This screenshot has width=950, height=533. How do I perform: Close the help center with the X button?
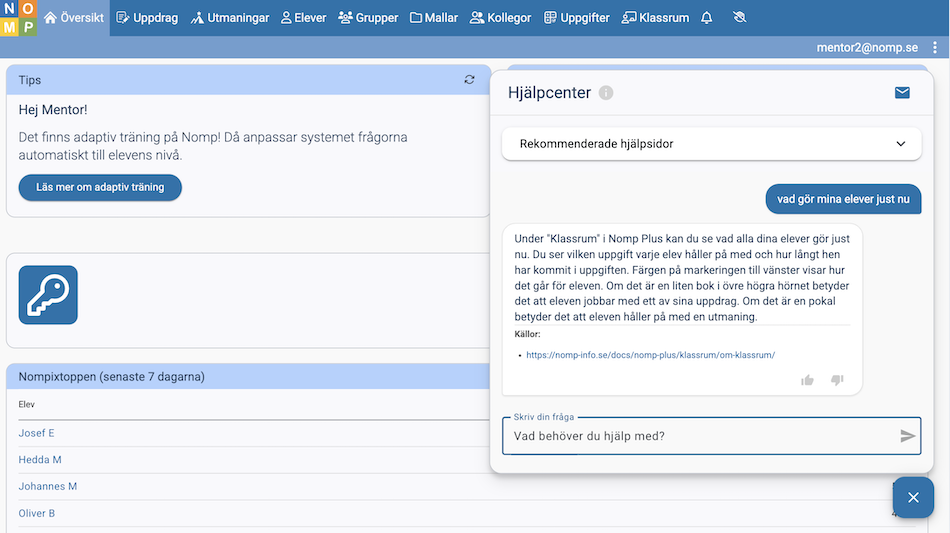point(913,497)
